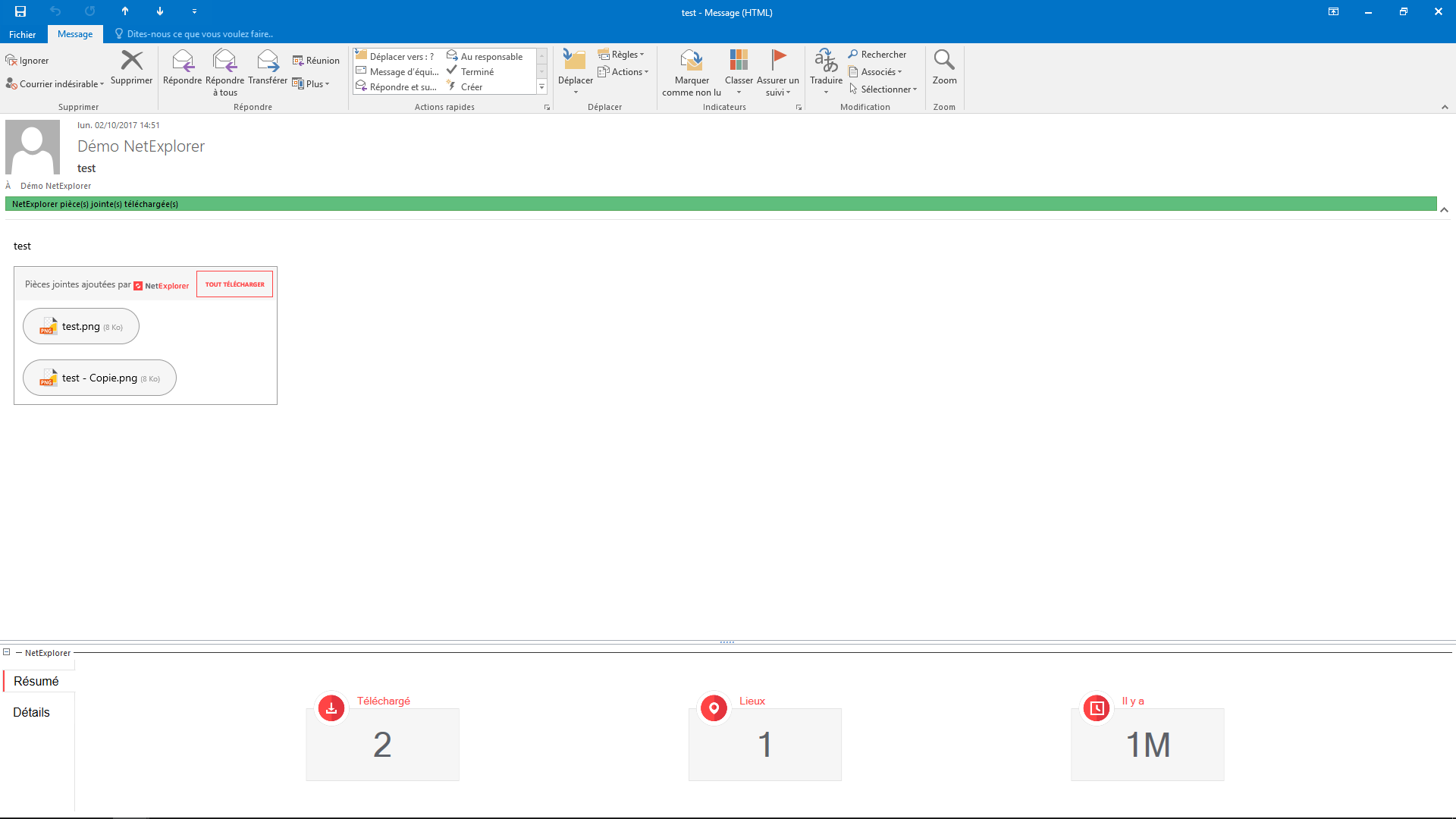Reply with a Réunion invitation

(x=316, y=61)
